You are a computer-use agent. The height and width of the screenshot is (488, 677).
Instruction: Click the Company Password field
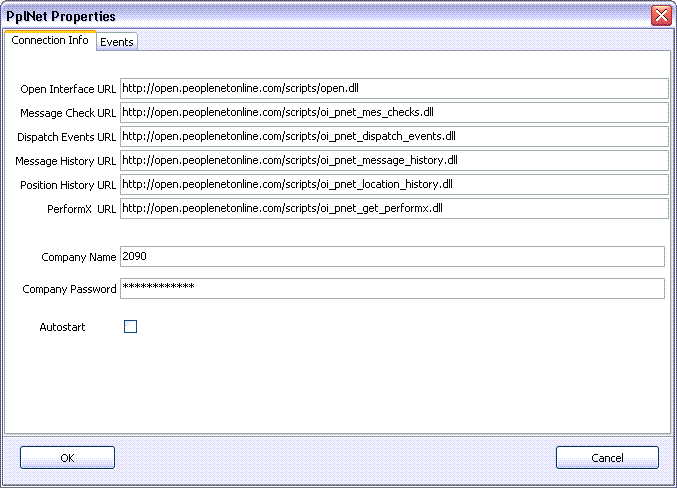(x=392, y=288)
